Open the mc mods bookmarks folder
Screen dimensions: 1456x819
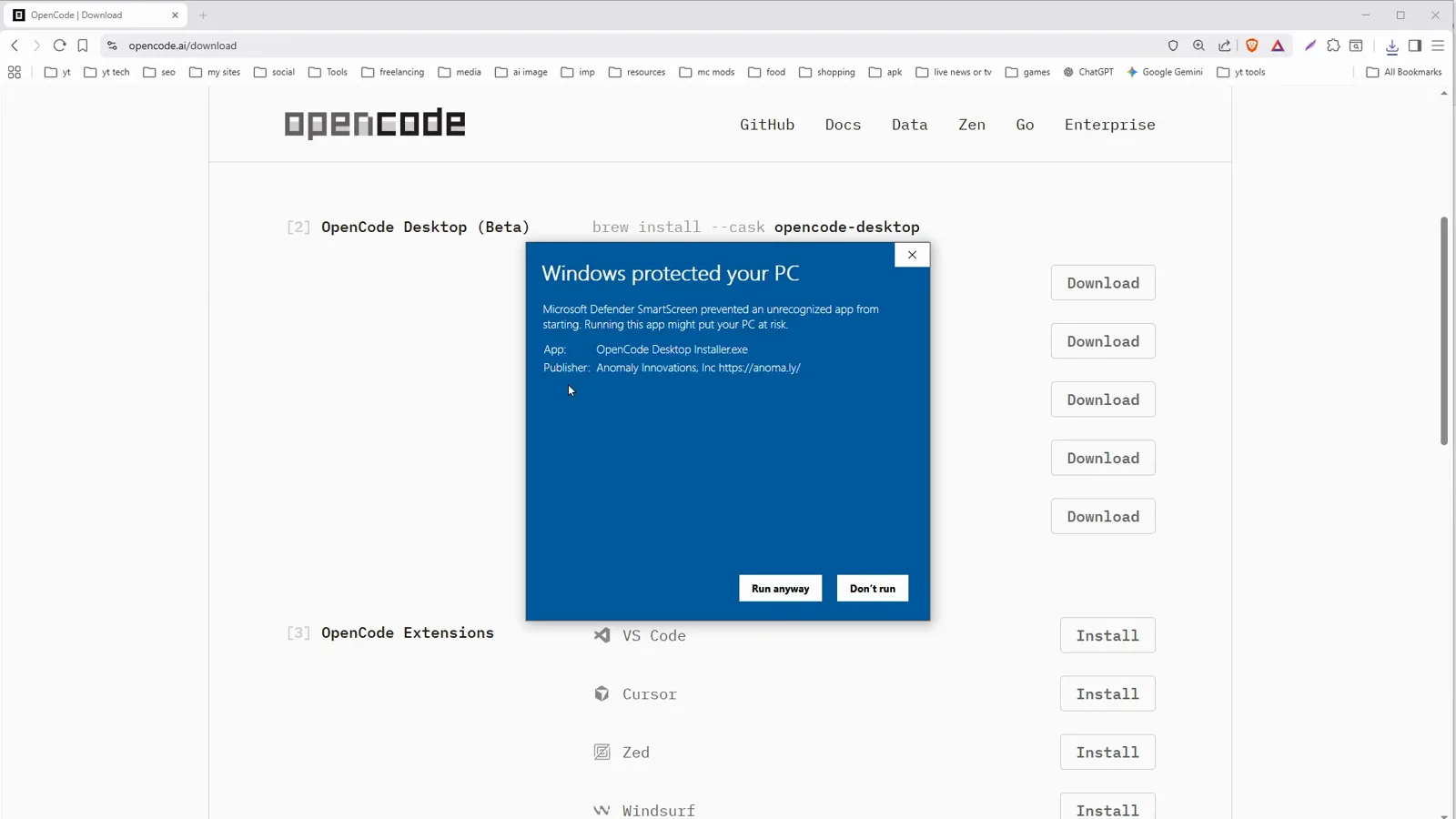pyautogui.click(x=707, y=72)
